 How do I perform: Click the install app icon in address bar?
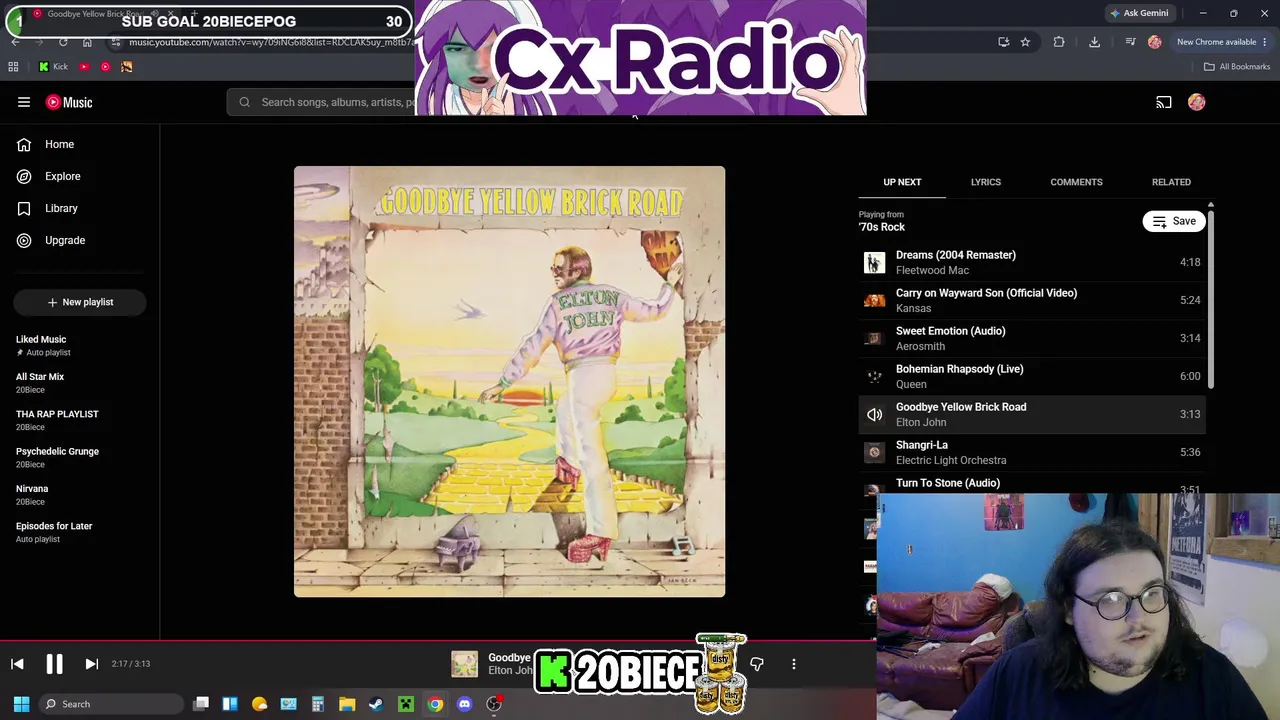pos(1003,42)
